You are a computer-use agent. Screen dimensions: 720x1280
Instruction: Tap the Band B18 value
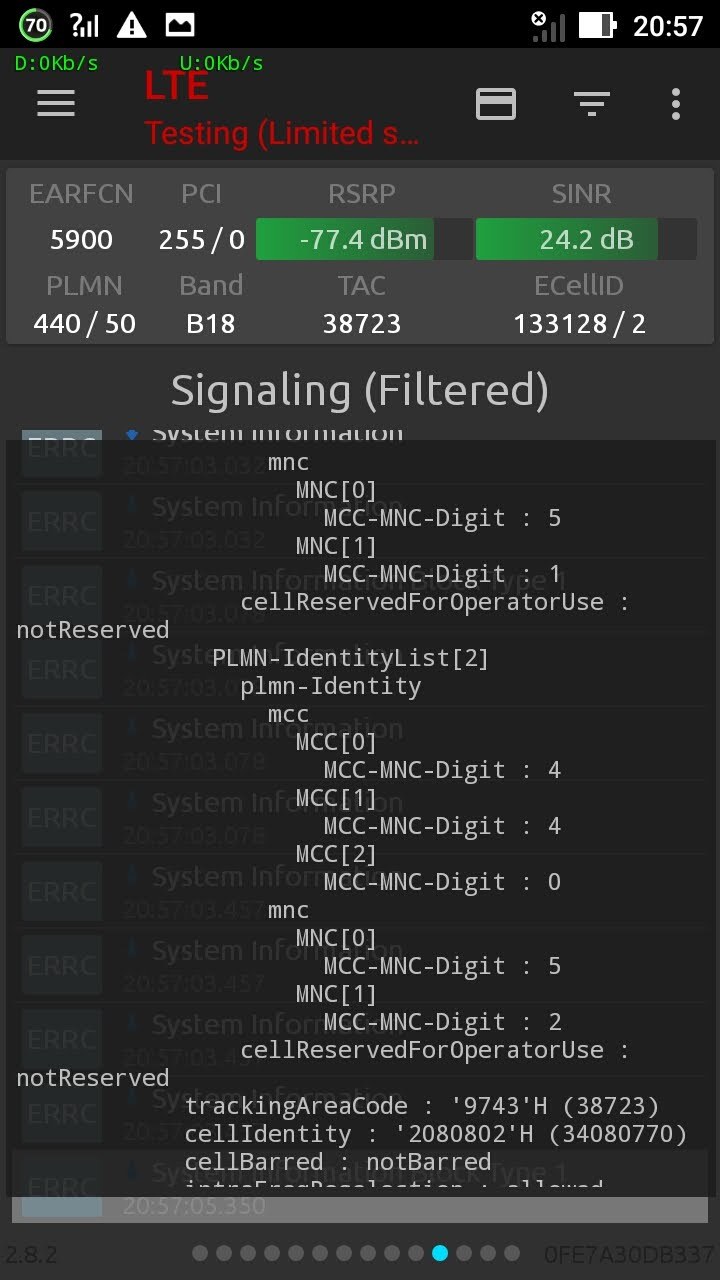pyautogui.click(x=210, y=324)
